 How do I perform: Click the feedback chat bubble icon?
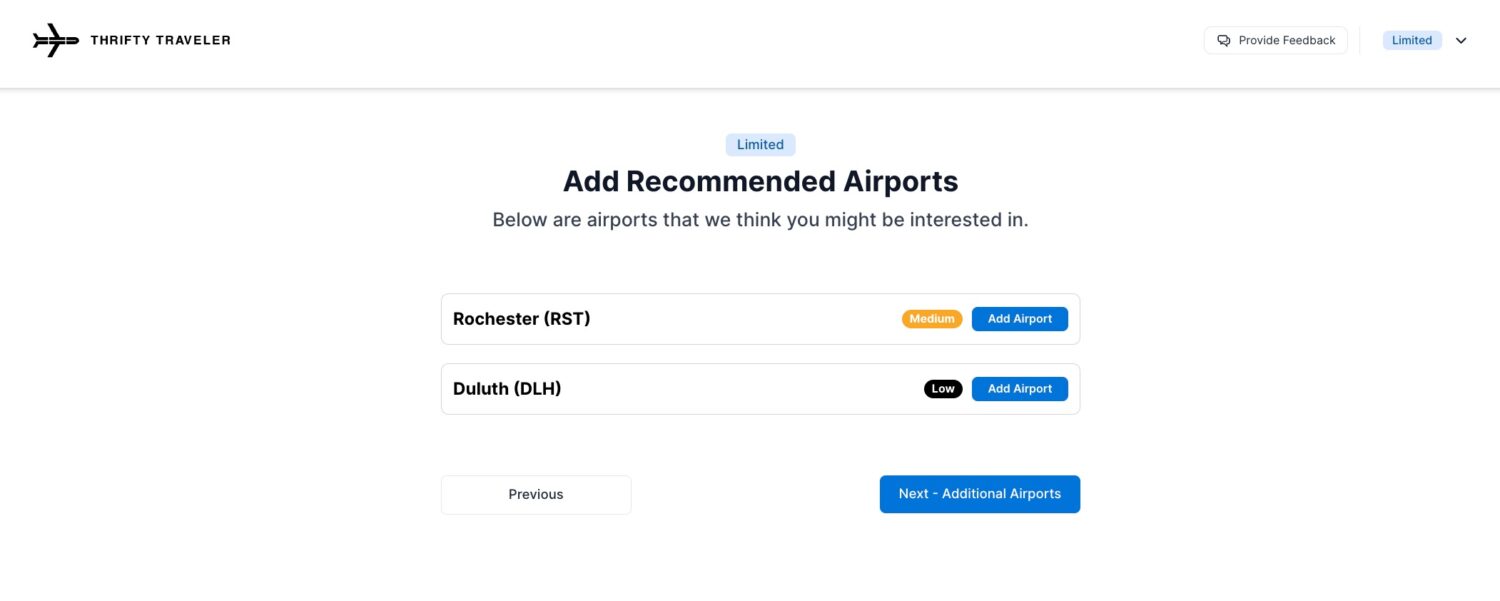pyautogui.click(x=1223, y=40)
